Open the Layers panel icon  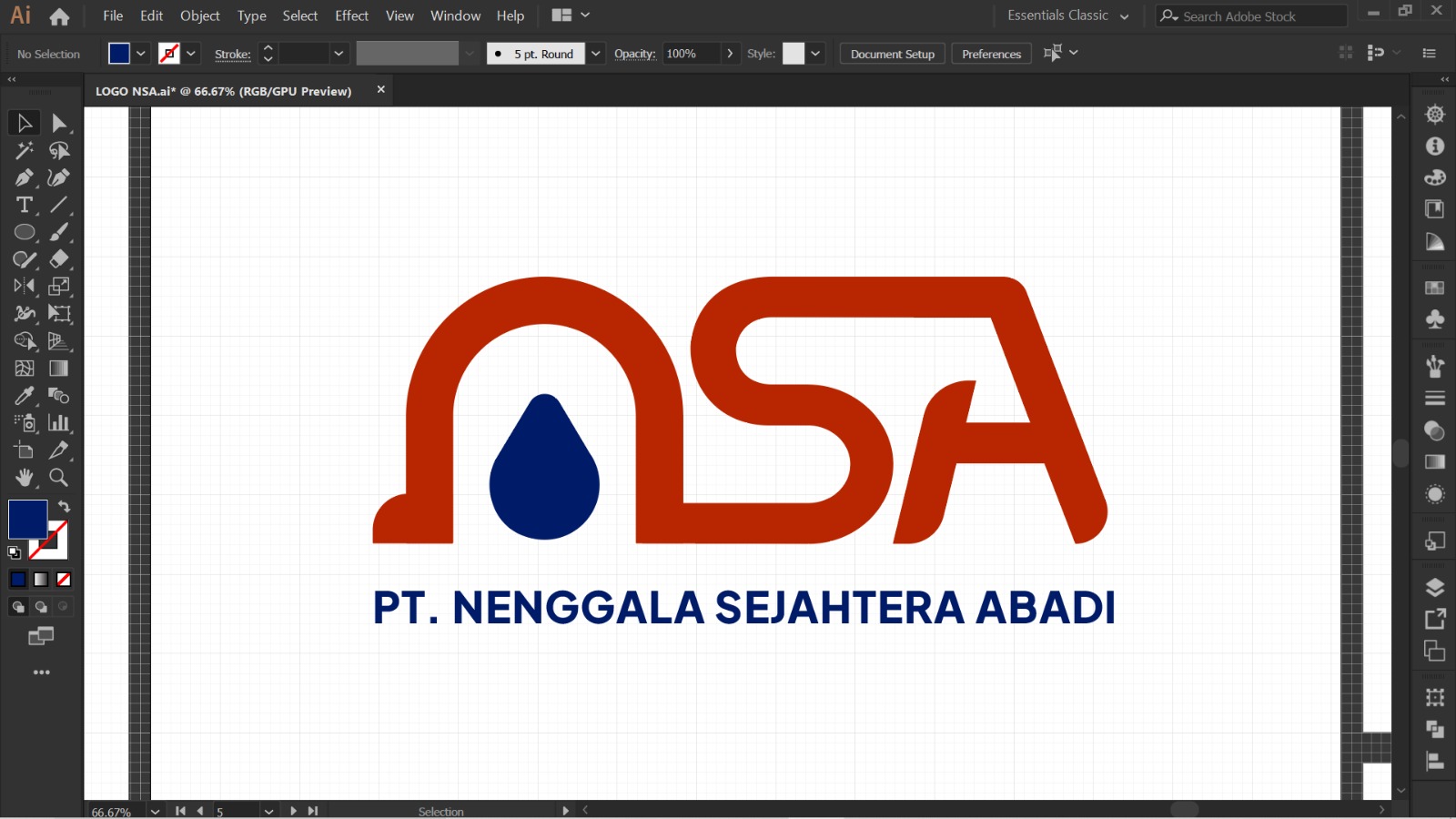point(1435,587)
